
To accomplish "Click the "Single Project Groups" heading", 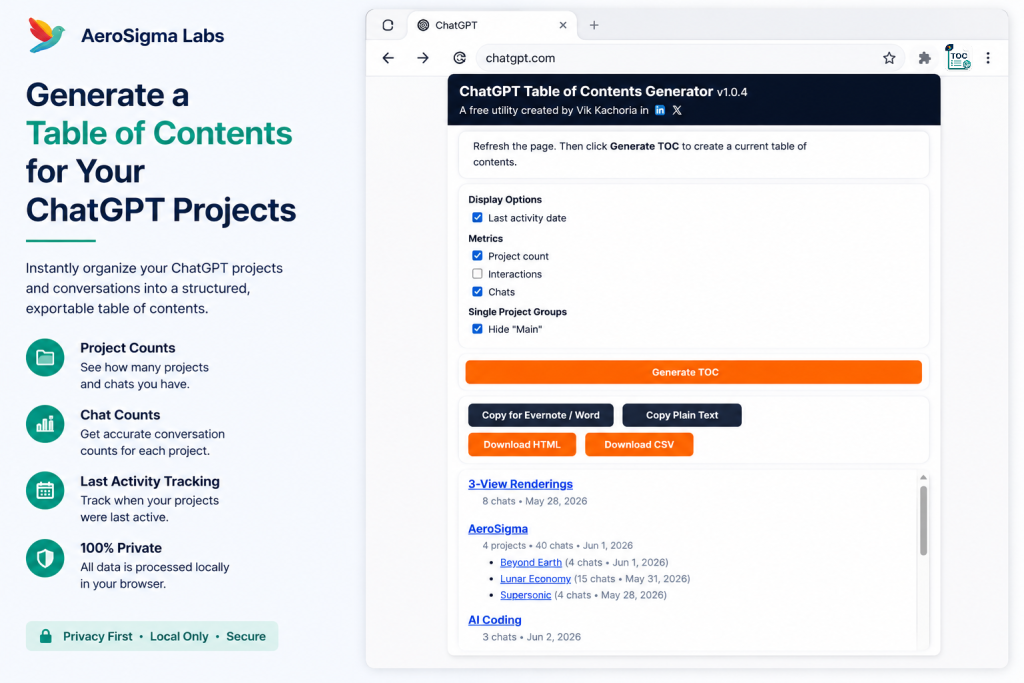I will (517, 312).
